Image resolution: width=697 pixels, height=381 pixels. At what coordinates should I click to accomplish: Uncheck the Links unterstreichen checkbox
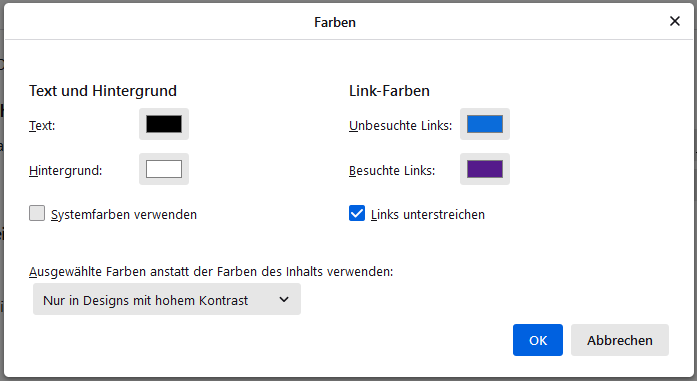click(x=357, y=213)
